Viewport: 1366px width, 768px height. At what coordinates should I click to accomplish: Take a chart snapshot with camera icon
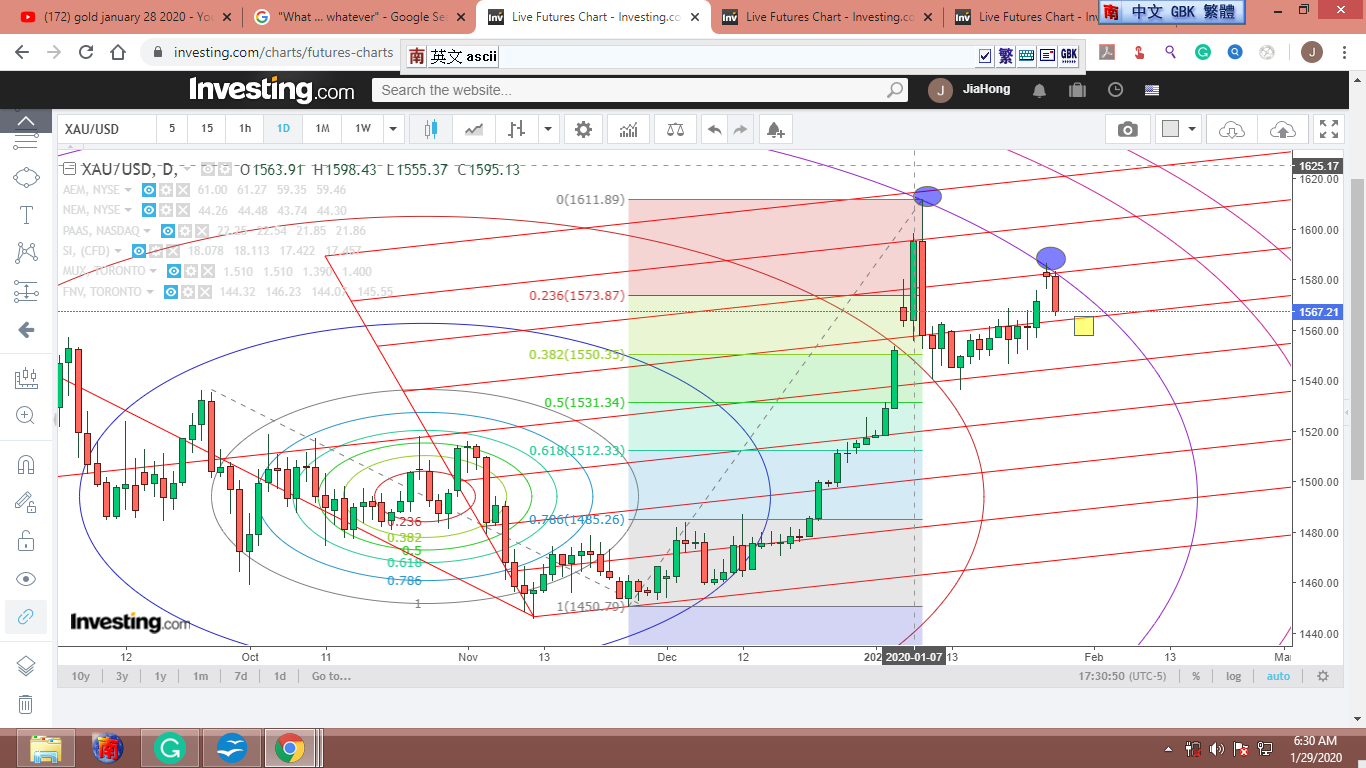click(x=1128, y=129)
